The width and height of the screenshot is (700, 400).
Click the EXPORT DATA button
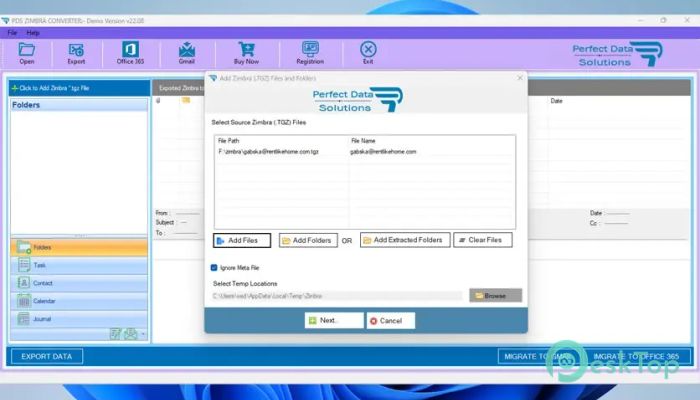pyautogui.click(x=47, y=356)
